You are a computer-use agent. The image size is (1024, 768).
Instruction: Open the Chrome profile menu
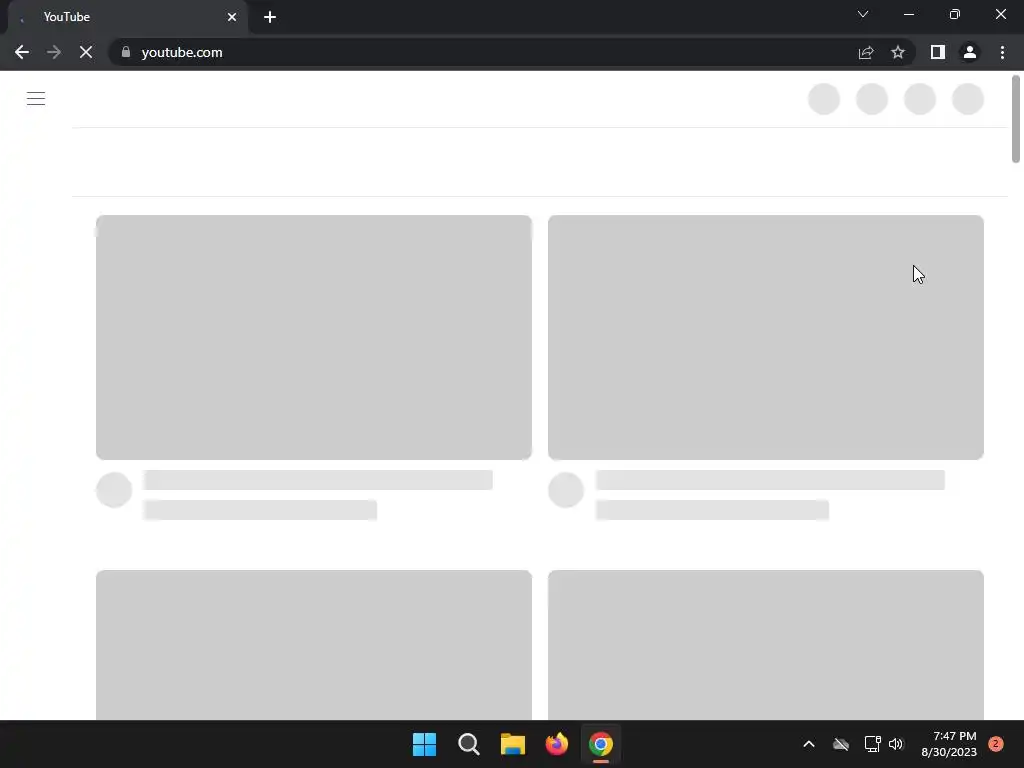(x=970, y=52)
